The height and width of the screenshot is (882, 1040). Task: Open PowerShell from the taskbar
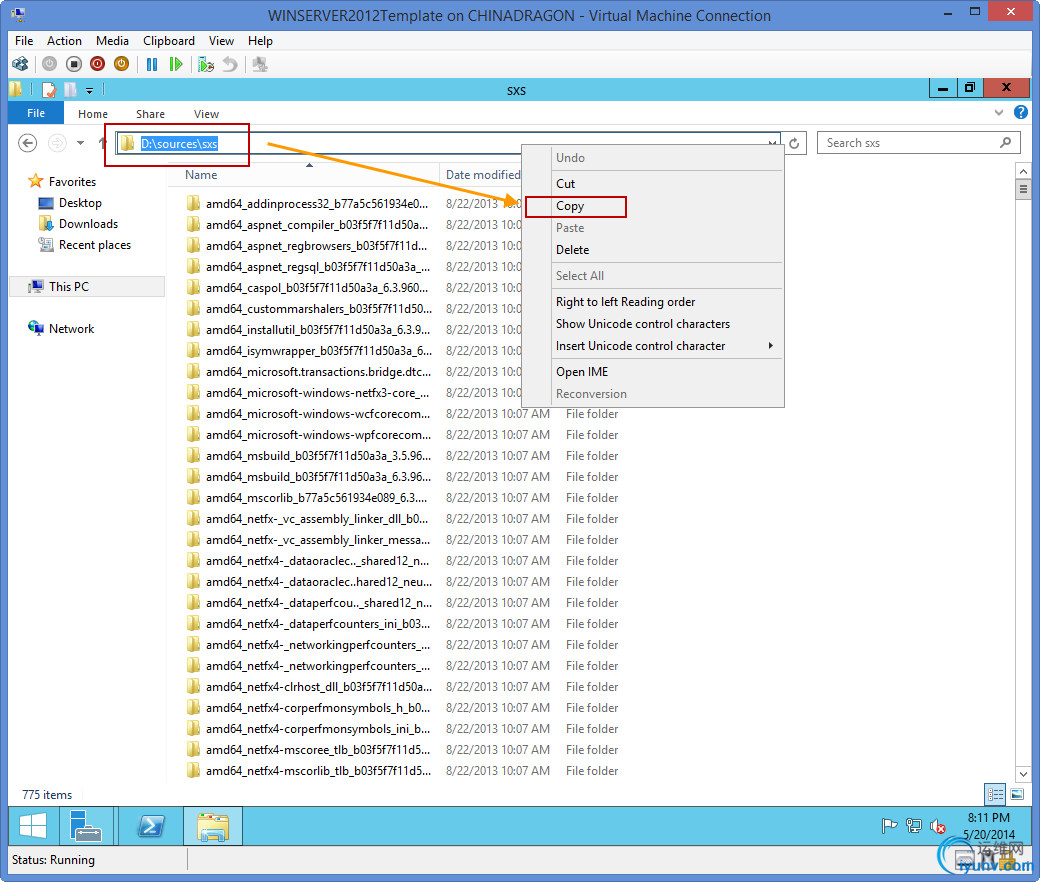point(151,826)
